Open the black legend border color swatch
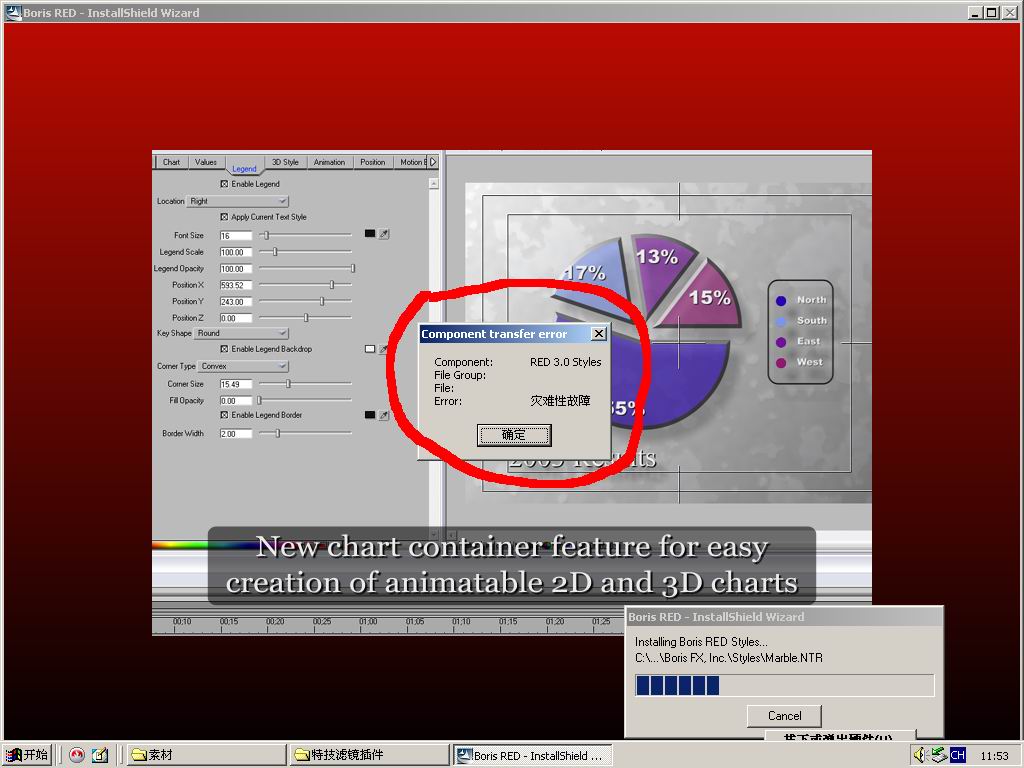Image resolution: width=1024 pixels, height=768 pixels. [370, 415]
